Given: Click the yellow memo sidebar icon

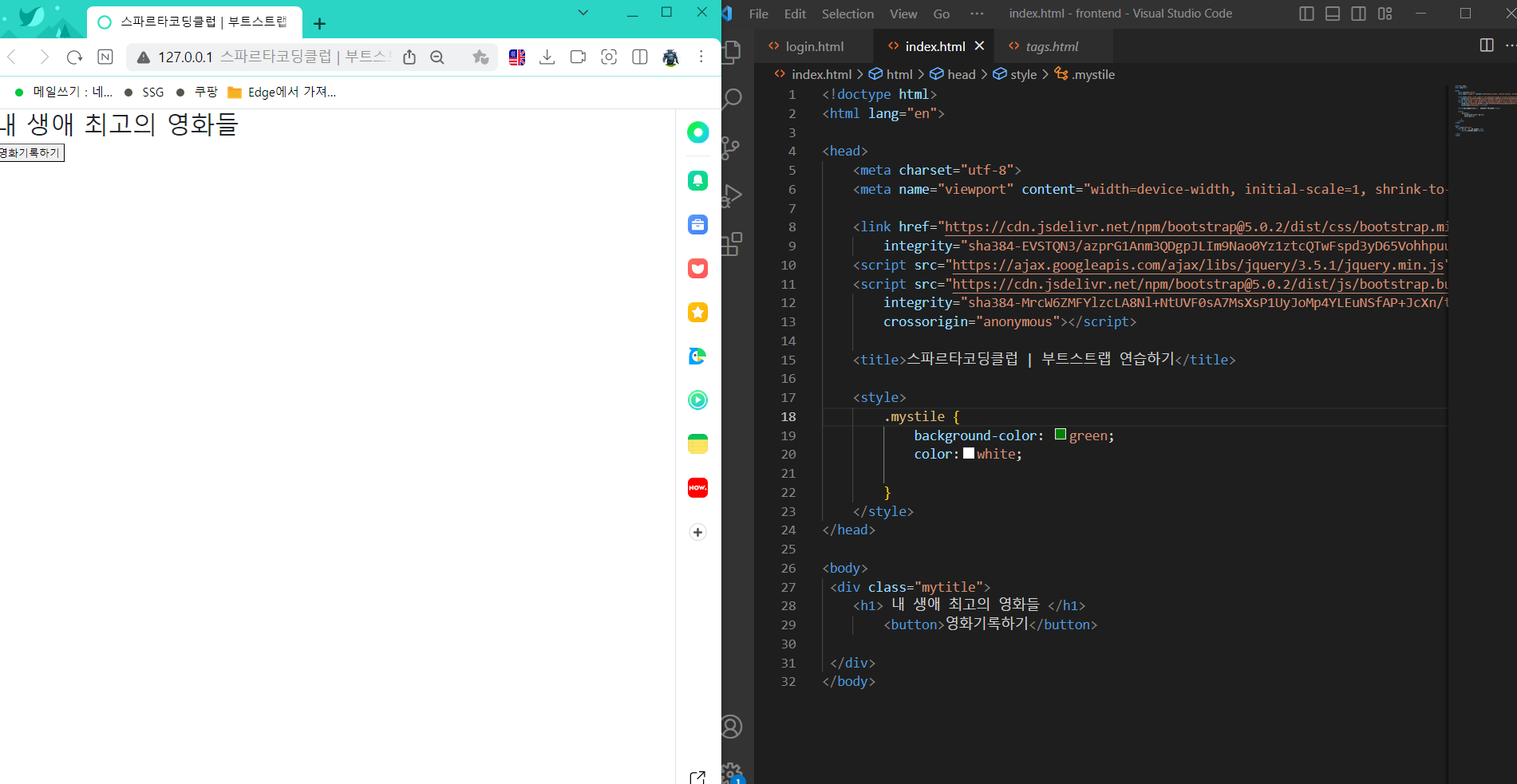Looking at the screenshot, I should pos(698,444).
